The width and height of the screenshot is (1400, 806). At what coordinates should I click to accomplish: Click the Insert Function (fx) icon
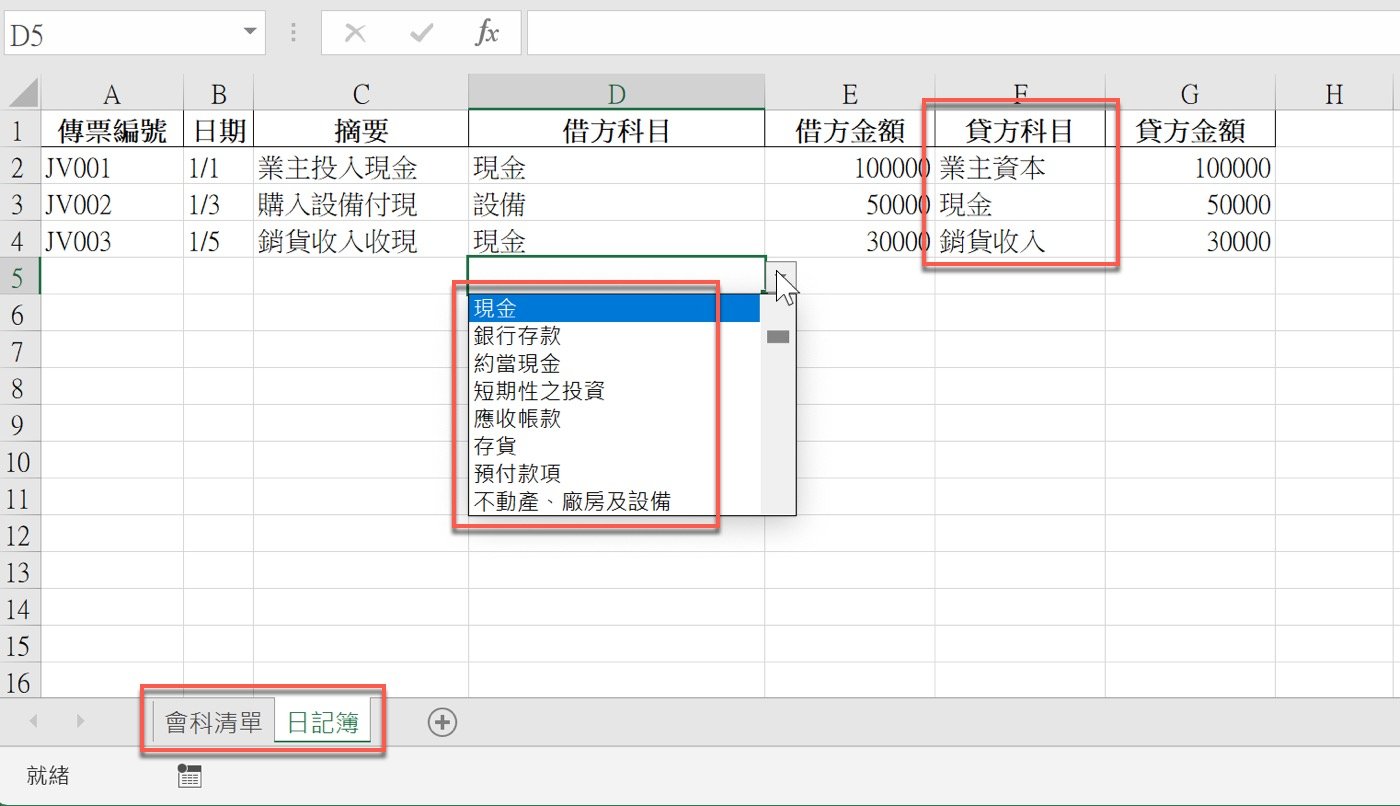point(487,32)
